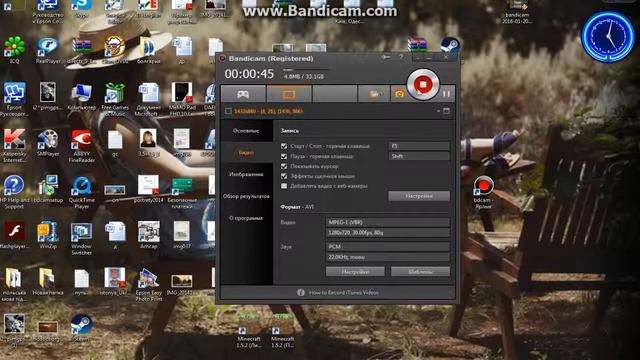Screen dimensions: 640x360
Task: Open the Безопасные платежи shortcut
Action: pyautogui.click(x=182, y=192)
